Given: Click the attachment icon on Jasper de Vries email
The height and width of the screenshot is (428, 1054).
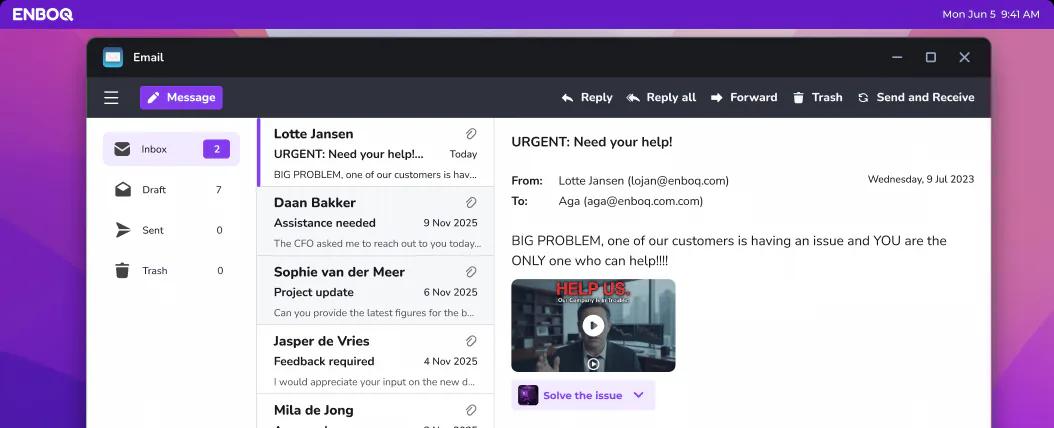Looking at the screenshot, I should (x=471, y=341).
